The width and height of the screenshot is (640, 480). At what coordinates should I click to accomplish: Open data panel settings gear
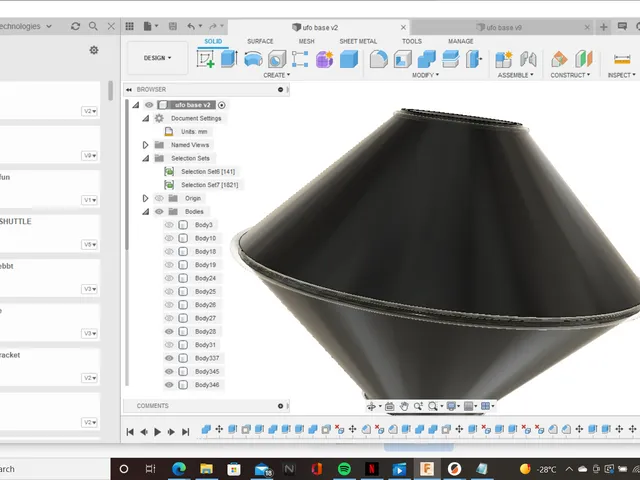pyautogui.click(x=94, y=50)
